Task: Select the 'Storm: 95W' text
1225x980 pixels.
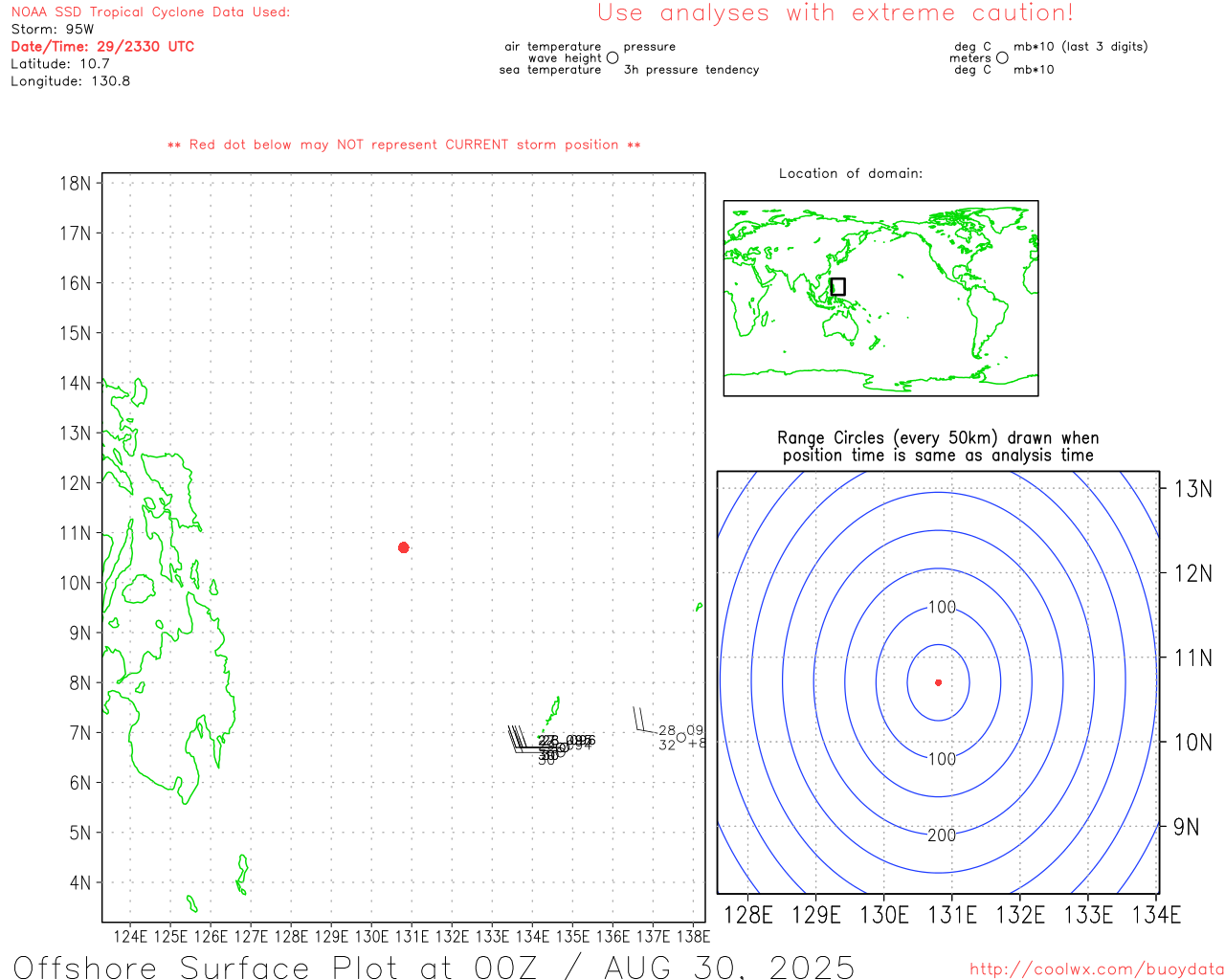Action: pyautogui.click(x=53, y=30)
